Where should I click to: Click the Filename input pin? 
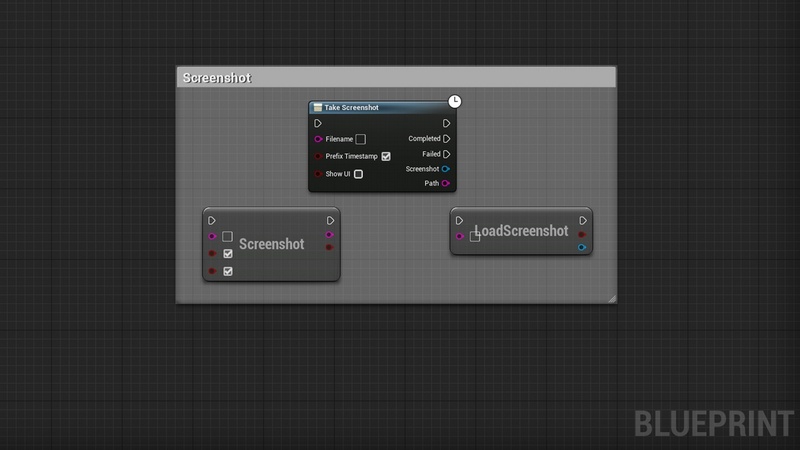[x=318, y=139]
